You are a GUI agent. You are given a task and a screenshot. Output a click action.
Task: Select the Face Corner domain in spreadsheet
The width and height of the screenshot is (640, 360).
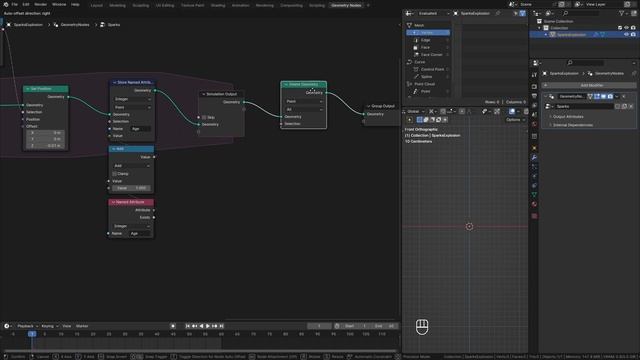click(x=431, y=55)
